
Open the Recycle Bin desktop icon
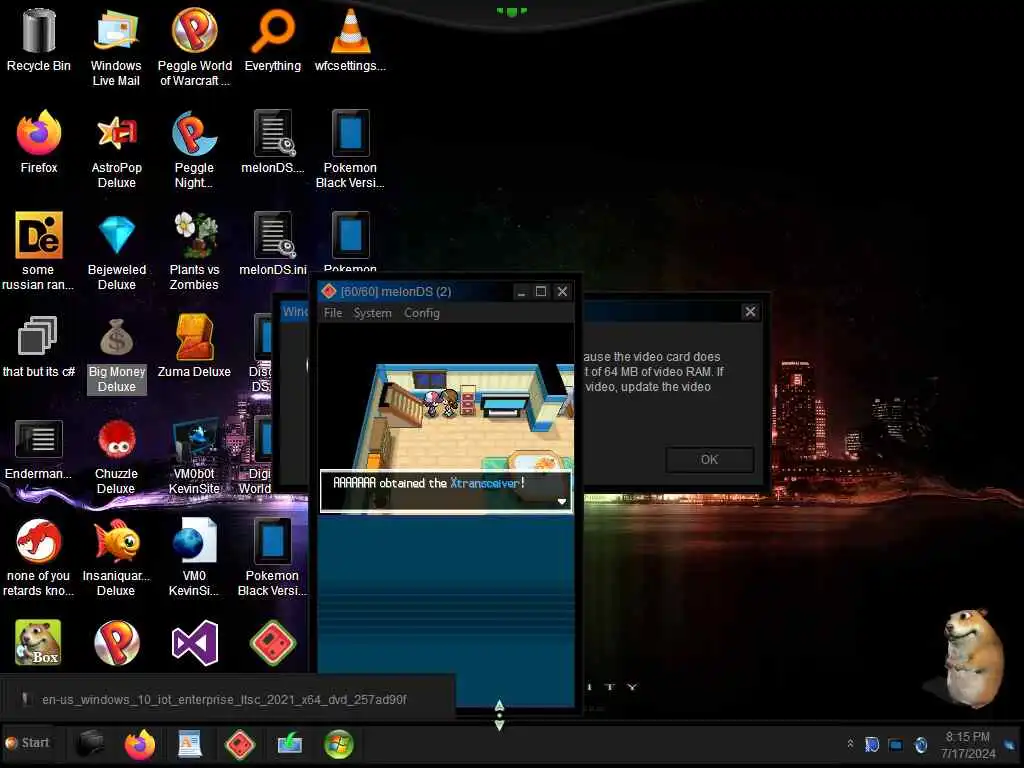(39, 40)
